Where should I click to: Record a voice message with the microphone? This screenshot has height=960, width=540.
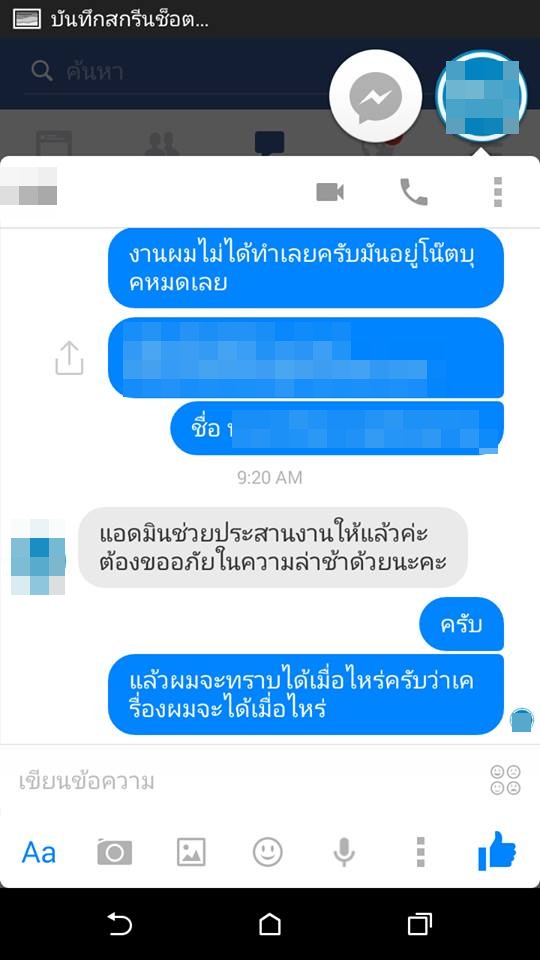[x=343, y=852]
